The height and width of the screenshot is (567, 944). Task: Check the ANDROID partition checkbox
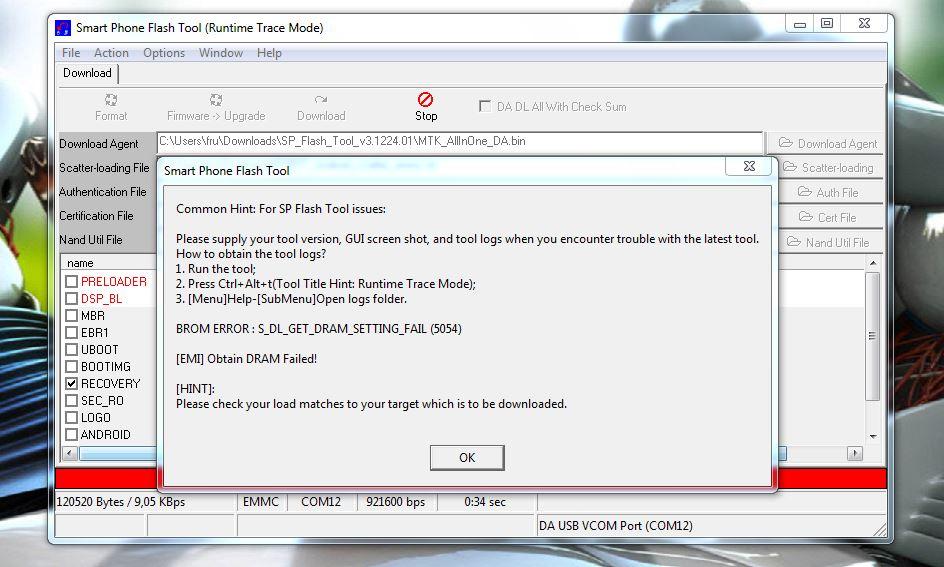(x=72, y=434)
